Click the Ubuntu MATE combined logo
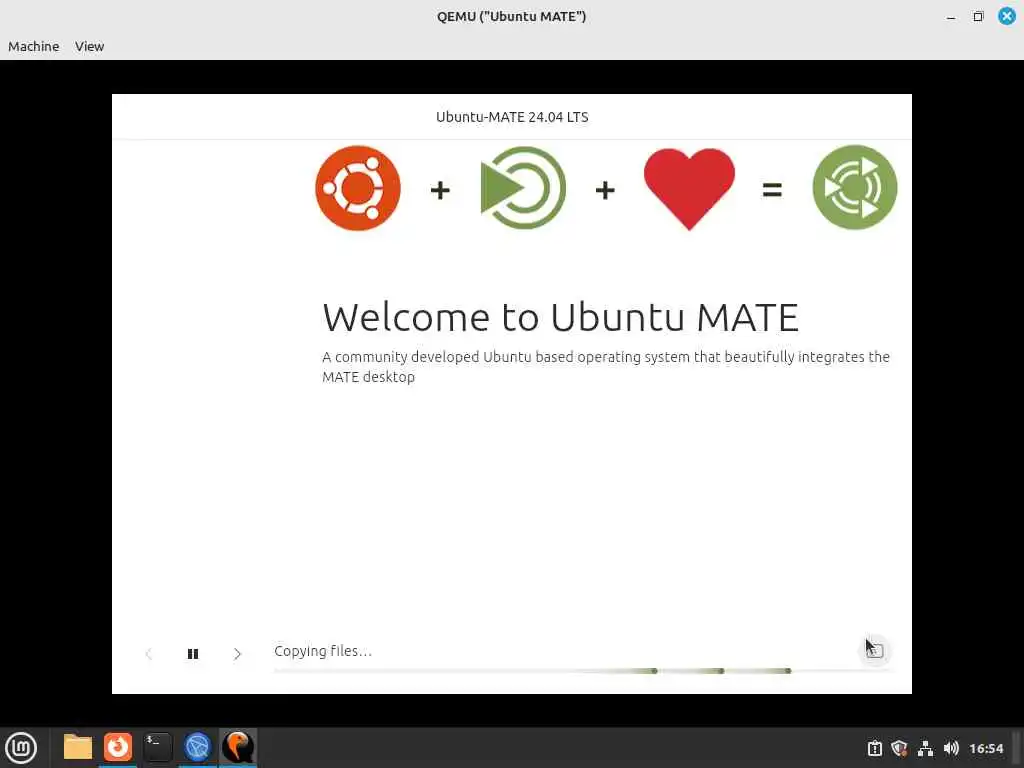The width and height of the screenshot is (1024, 768). 855,187
